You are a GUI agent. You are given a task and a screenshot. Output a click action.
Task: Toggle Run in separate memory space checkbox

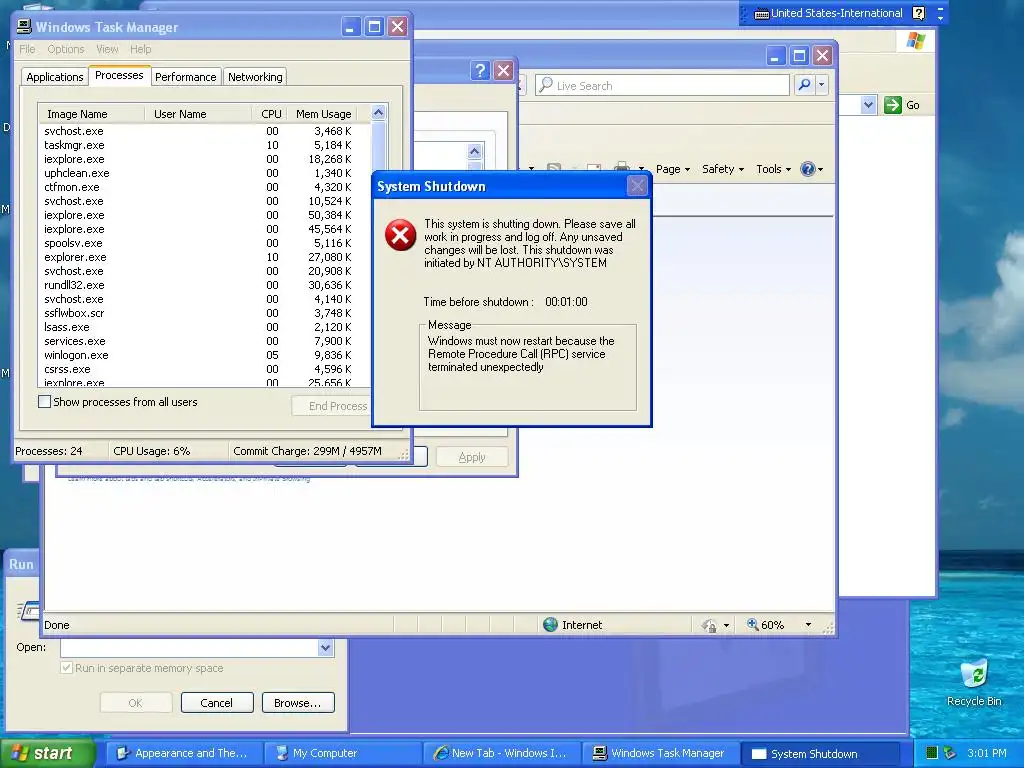(66, 667)
